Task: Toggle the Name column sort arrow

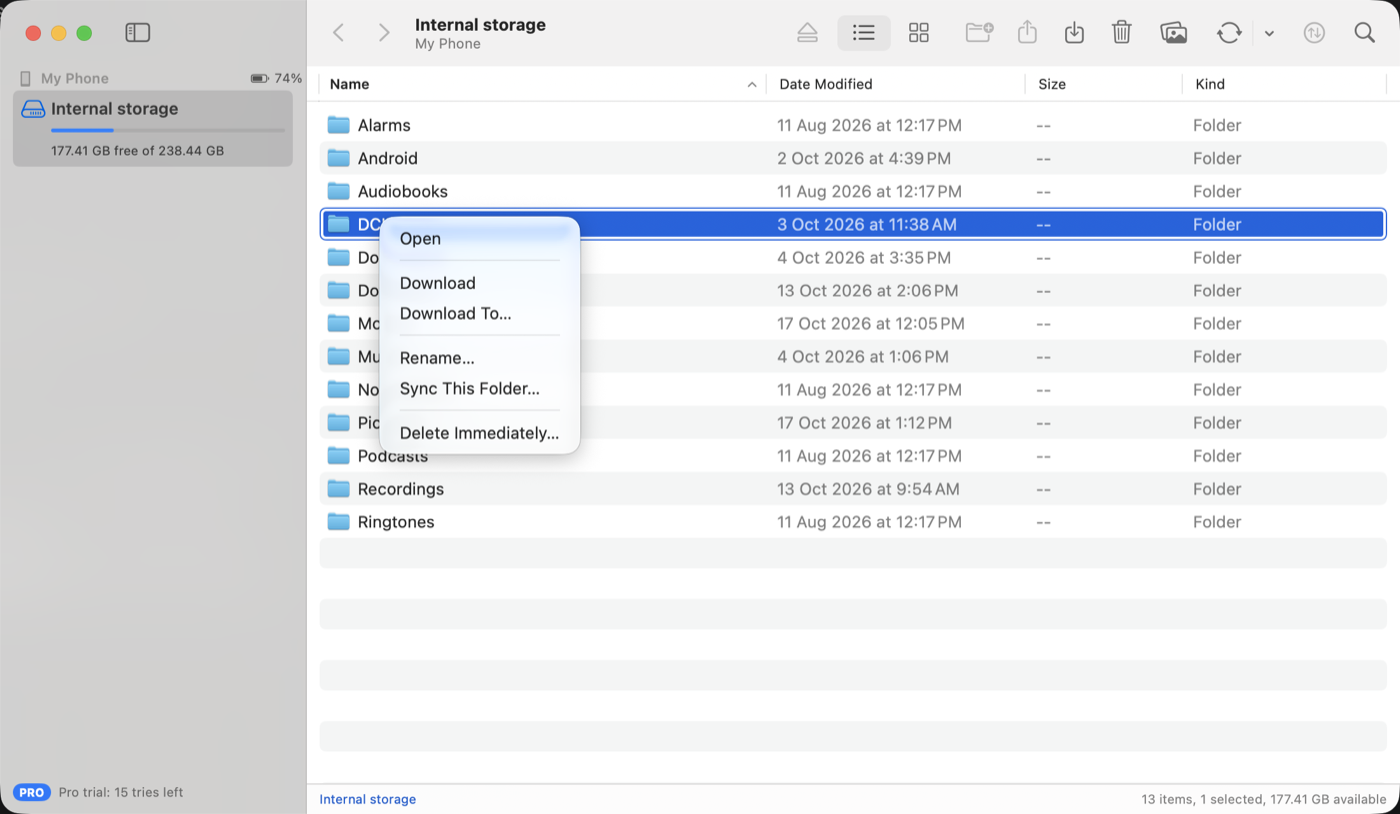Action: tap(752, 85)
